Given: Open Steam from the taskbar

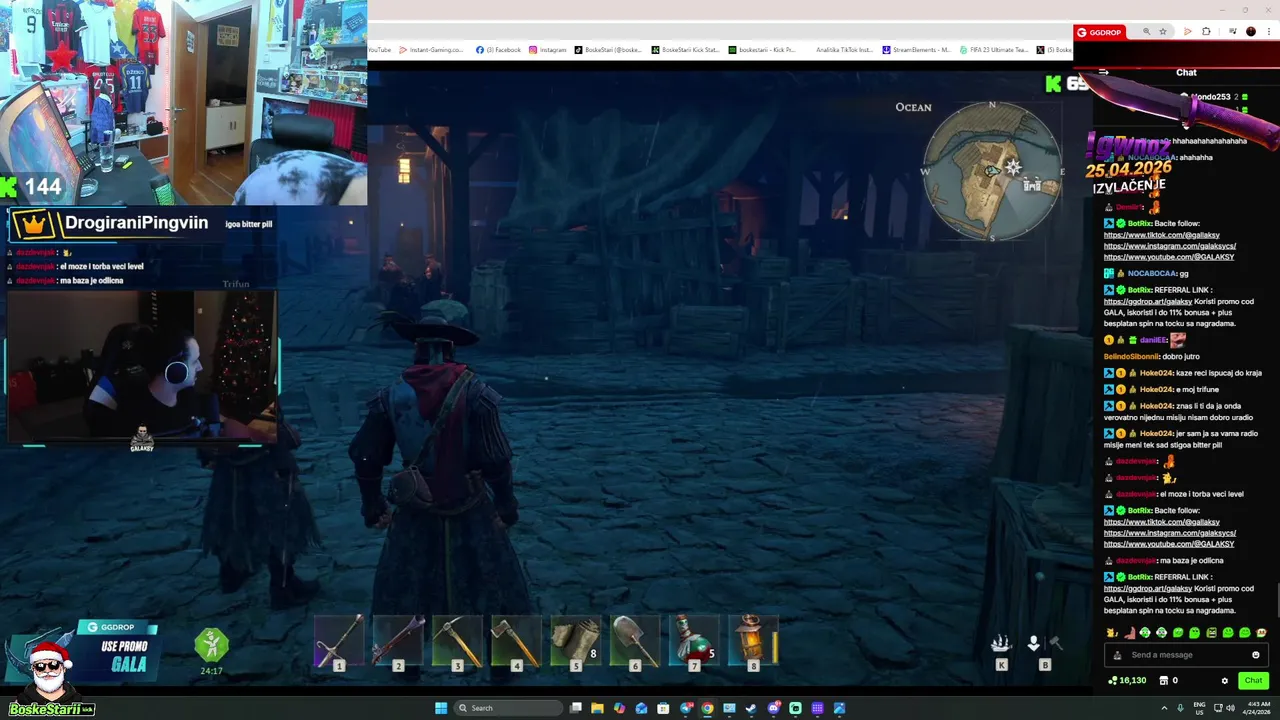Looking at the screenshot, I should pos(751,708).
